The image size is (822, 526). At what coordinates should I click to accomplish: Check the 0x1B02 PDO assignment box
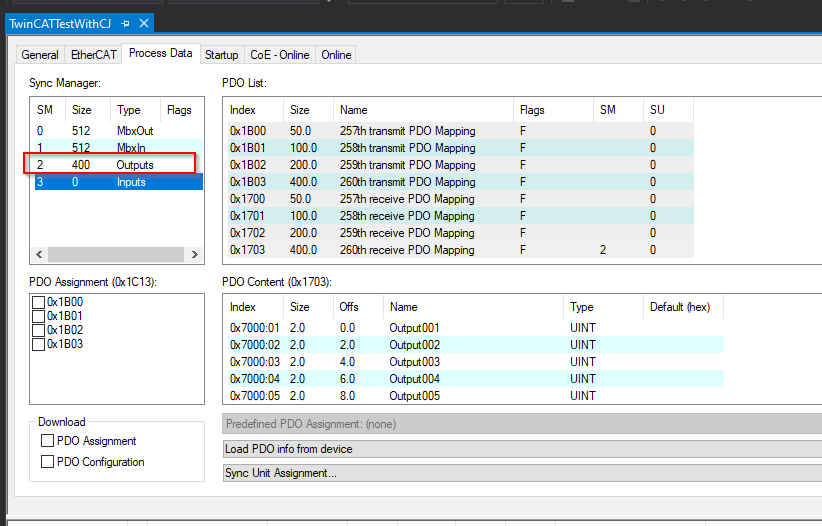pyautogui.click(x=38, y=330)
